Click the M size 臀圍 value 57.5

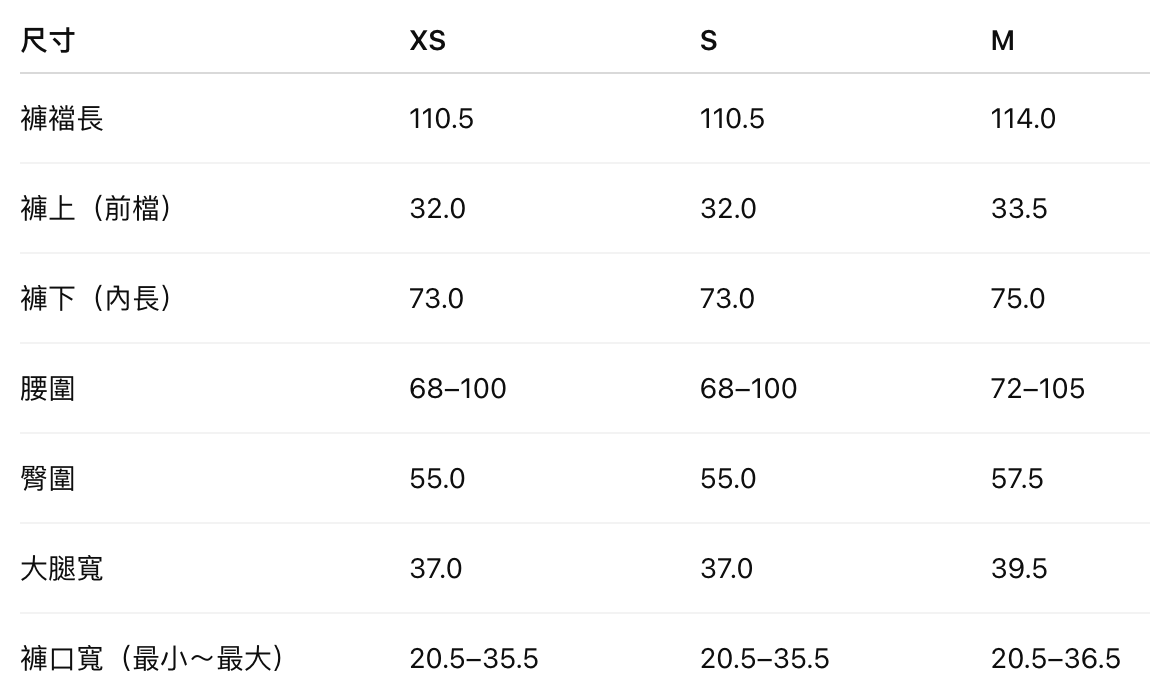click(1017, 479)
